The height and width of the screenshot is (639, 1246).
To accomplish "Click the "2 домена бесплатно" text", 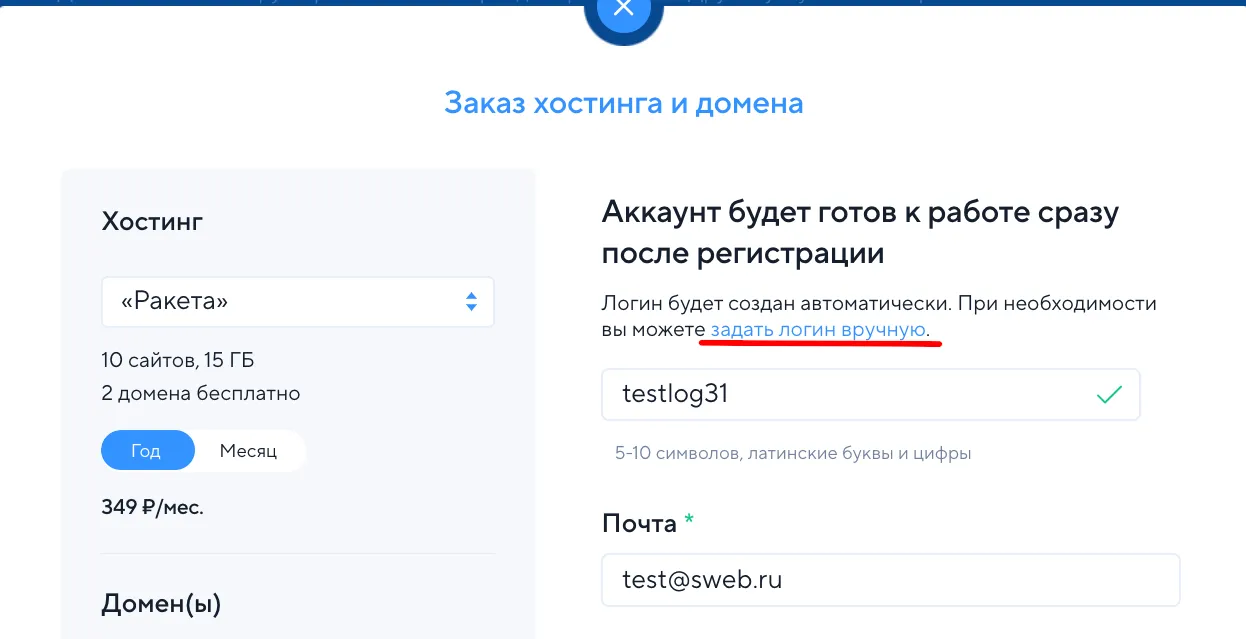I will pos(200,393).
